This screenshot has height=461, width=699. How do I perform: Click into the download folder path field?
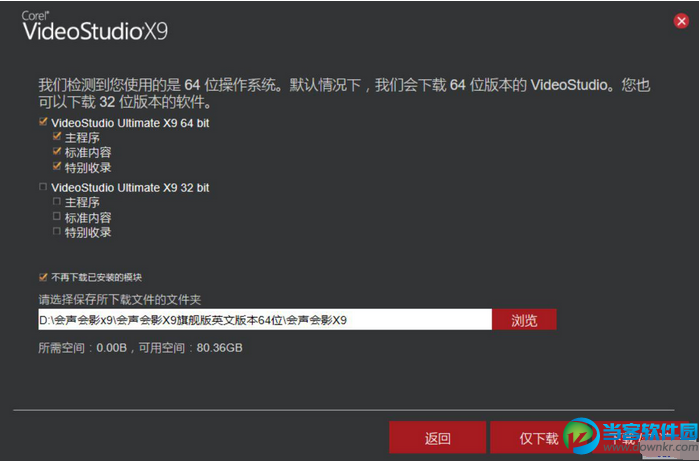point(265,320)
